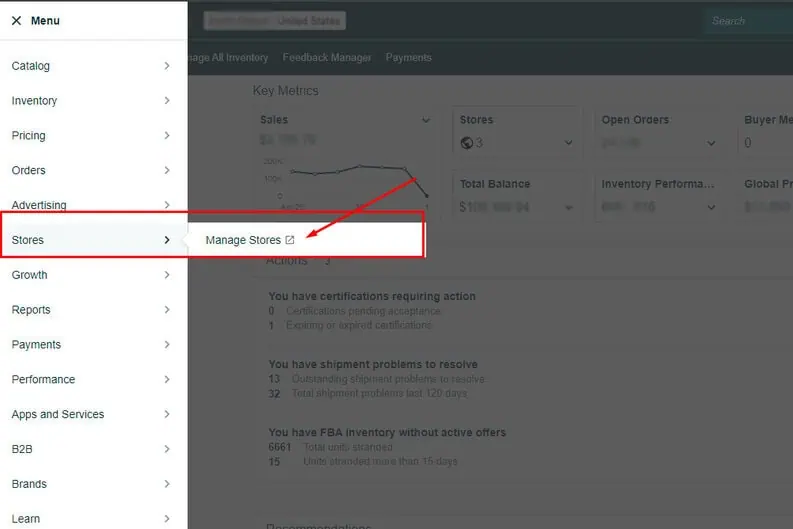Click 'Total units stranded' text

(348, 447)
